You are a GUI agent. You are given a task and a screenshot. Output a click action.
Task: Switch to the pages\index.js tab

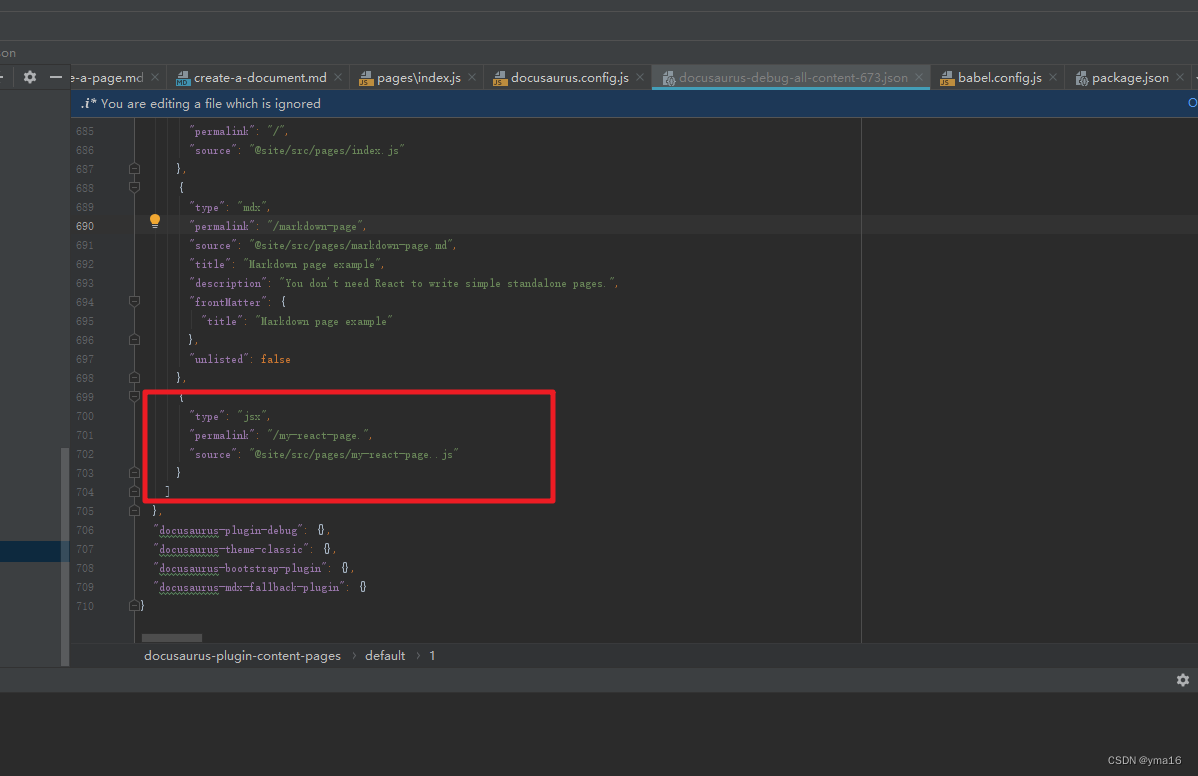418,77
